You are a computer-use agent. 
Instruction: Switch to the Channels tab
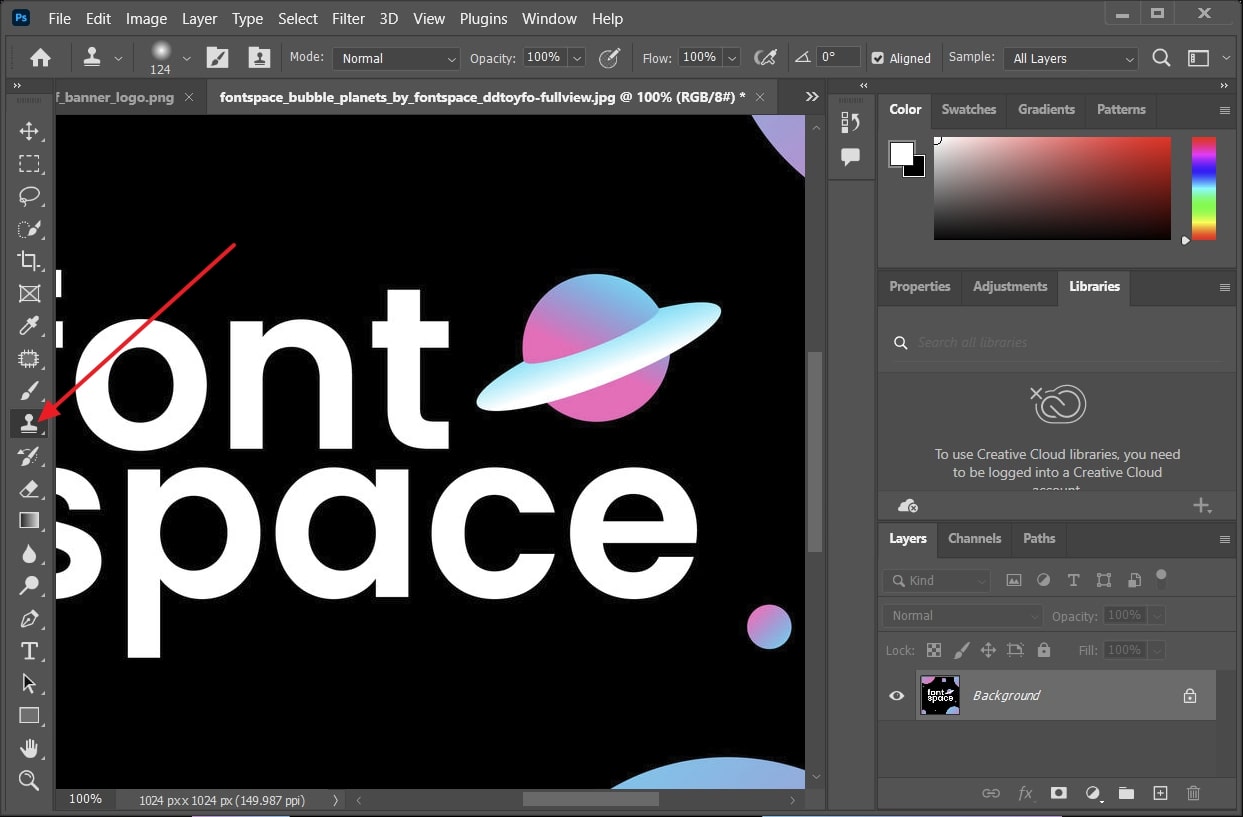point(975,538)
